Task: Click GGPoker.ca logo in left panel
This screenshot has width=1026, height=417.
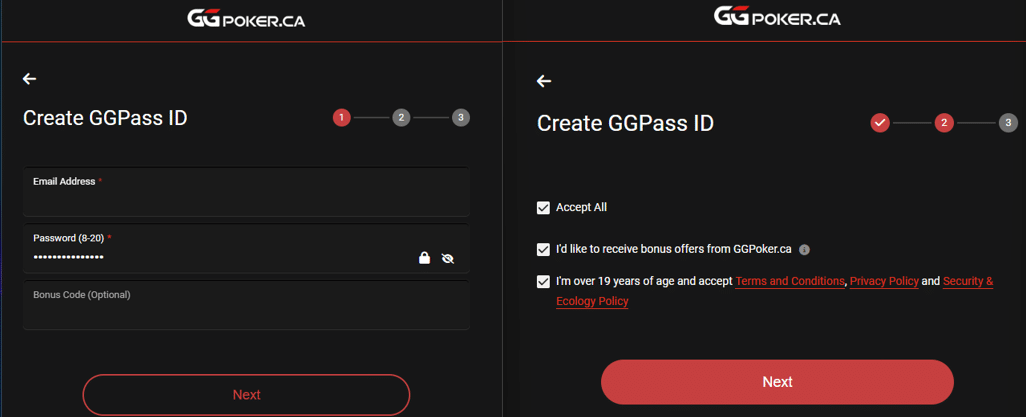Action: point(246,20)
